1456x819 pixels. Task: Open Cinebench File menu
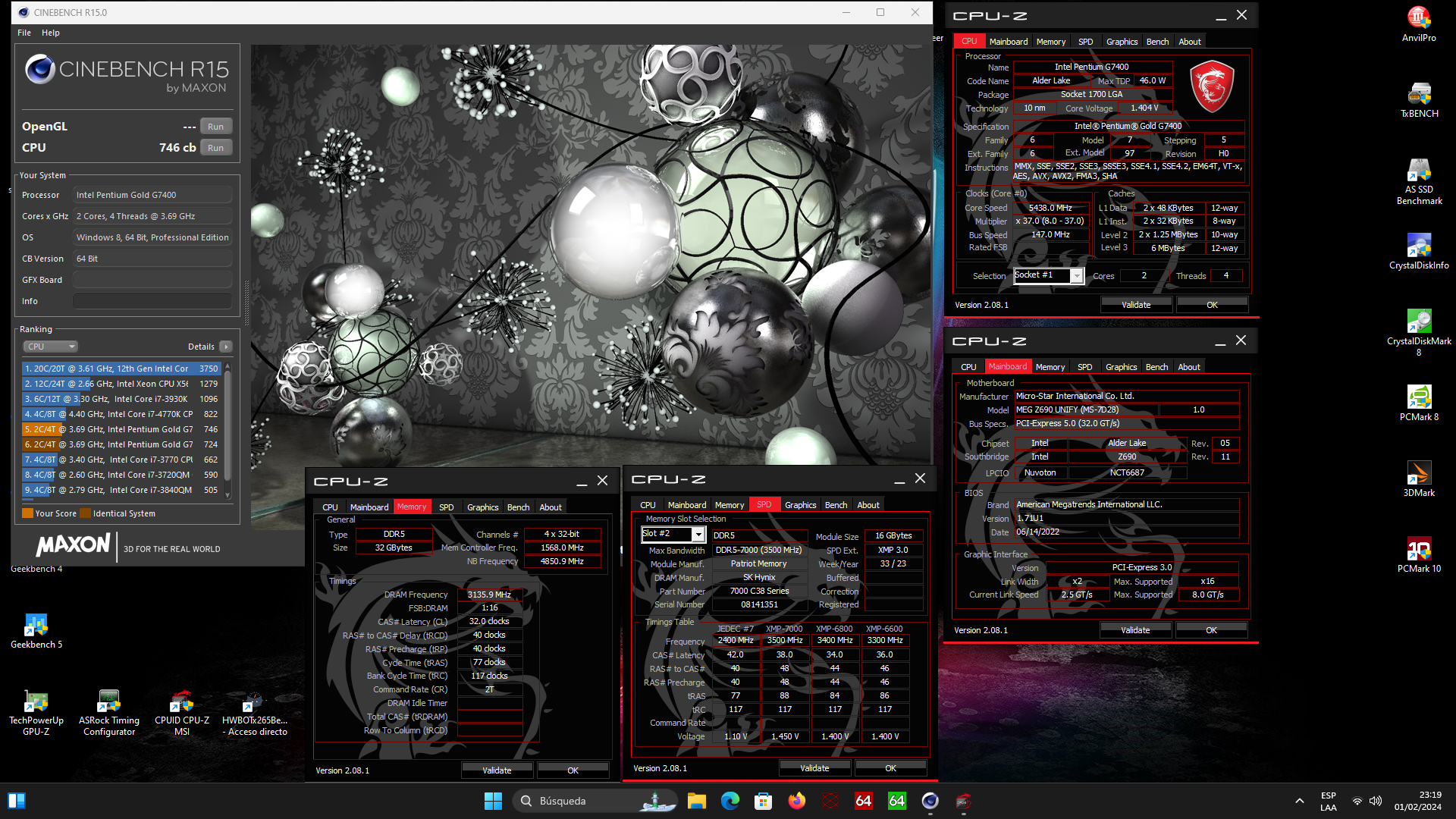pyautogui.click(x=24, y=33)
